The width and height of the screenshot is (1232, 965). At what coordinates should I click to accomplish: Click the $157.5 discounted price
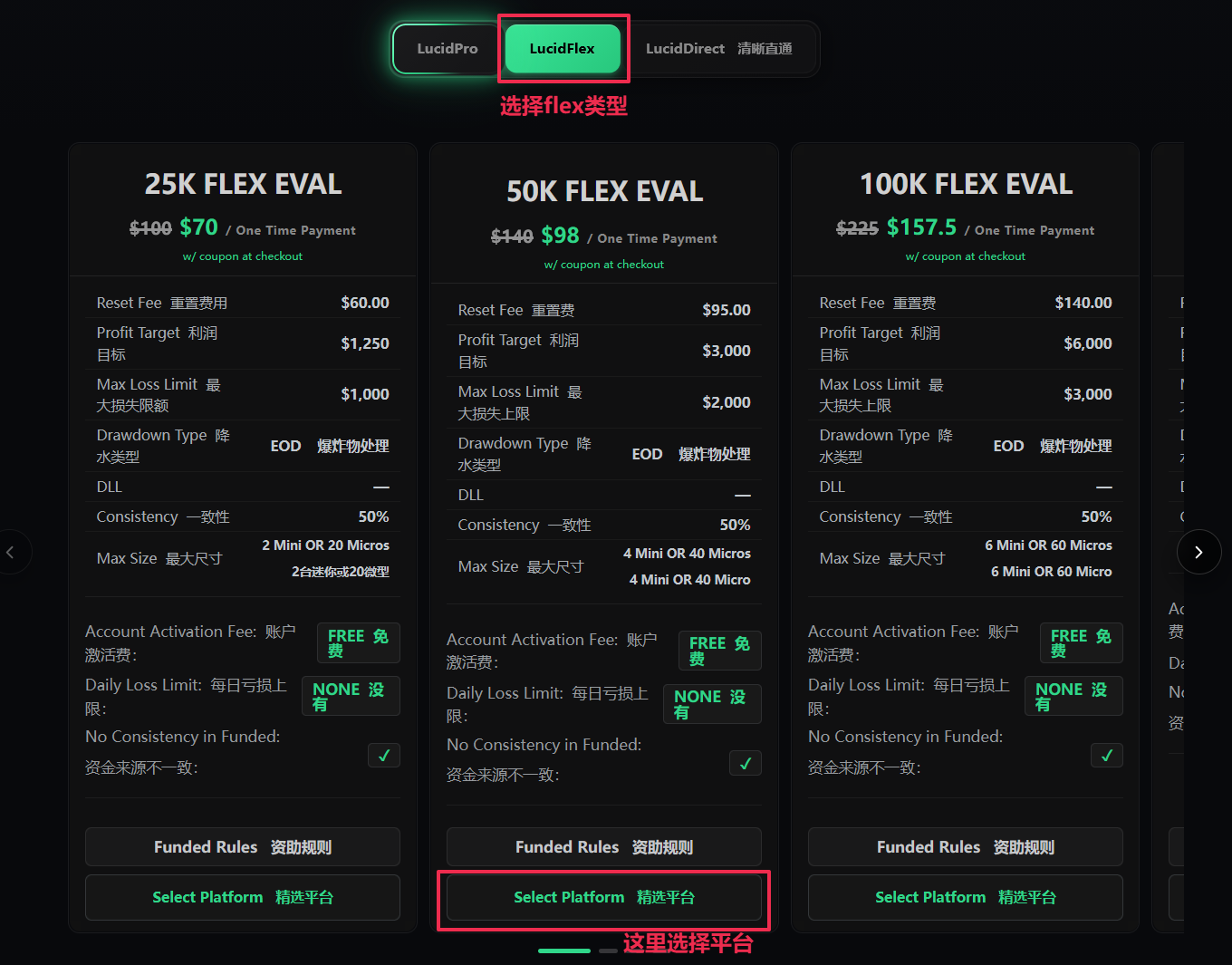click(921, 227)
